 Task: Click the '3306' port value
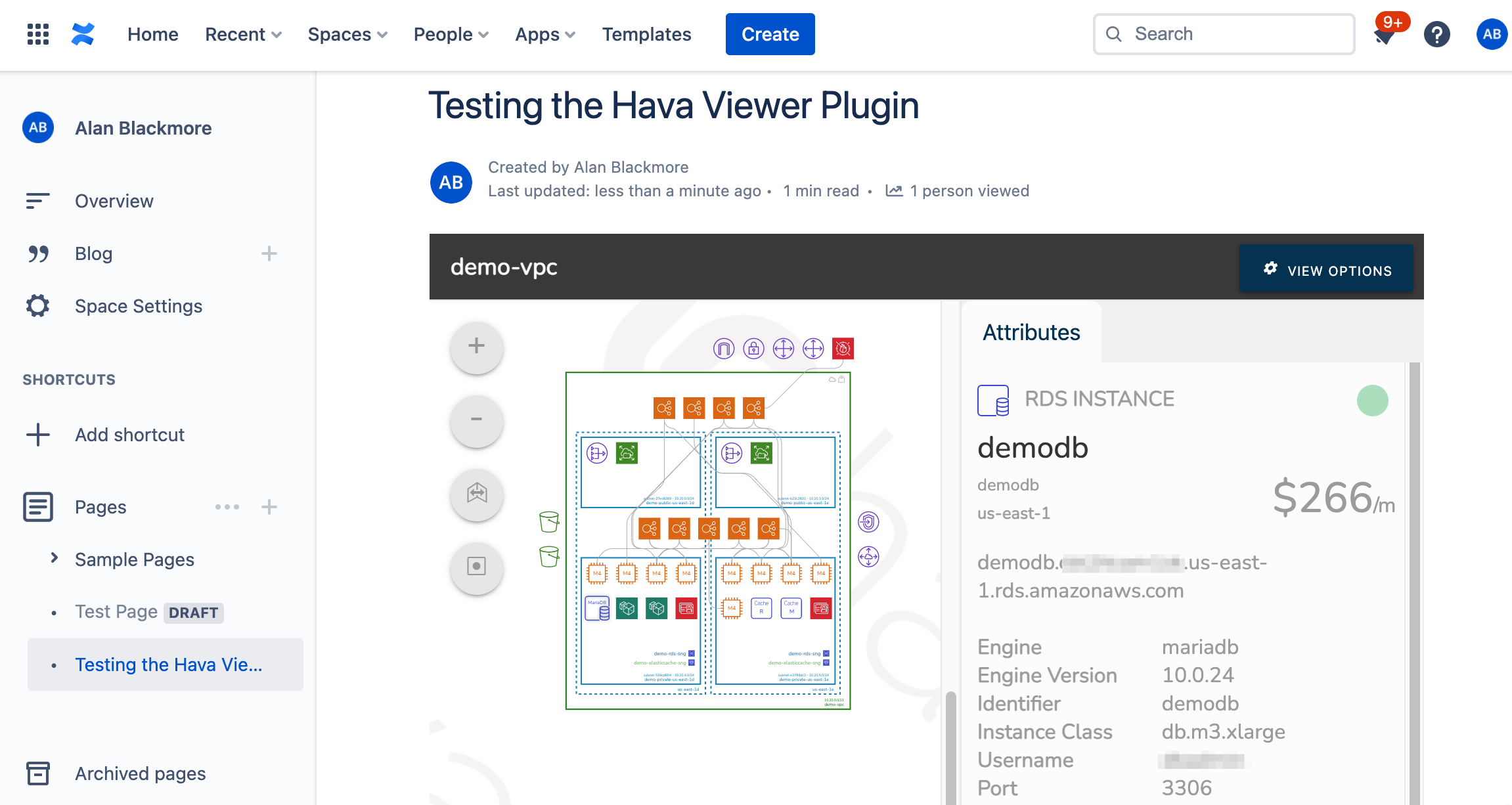[1186, 788]
